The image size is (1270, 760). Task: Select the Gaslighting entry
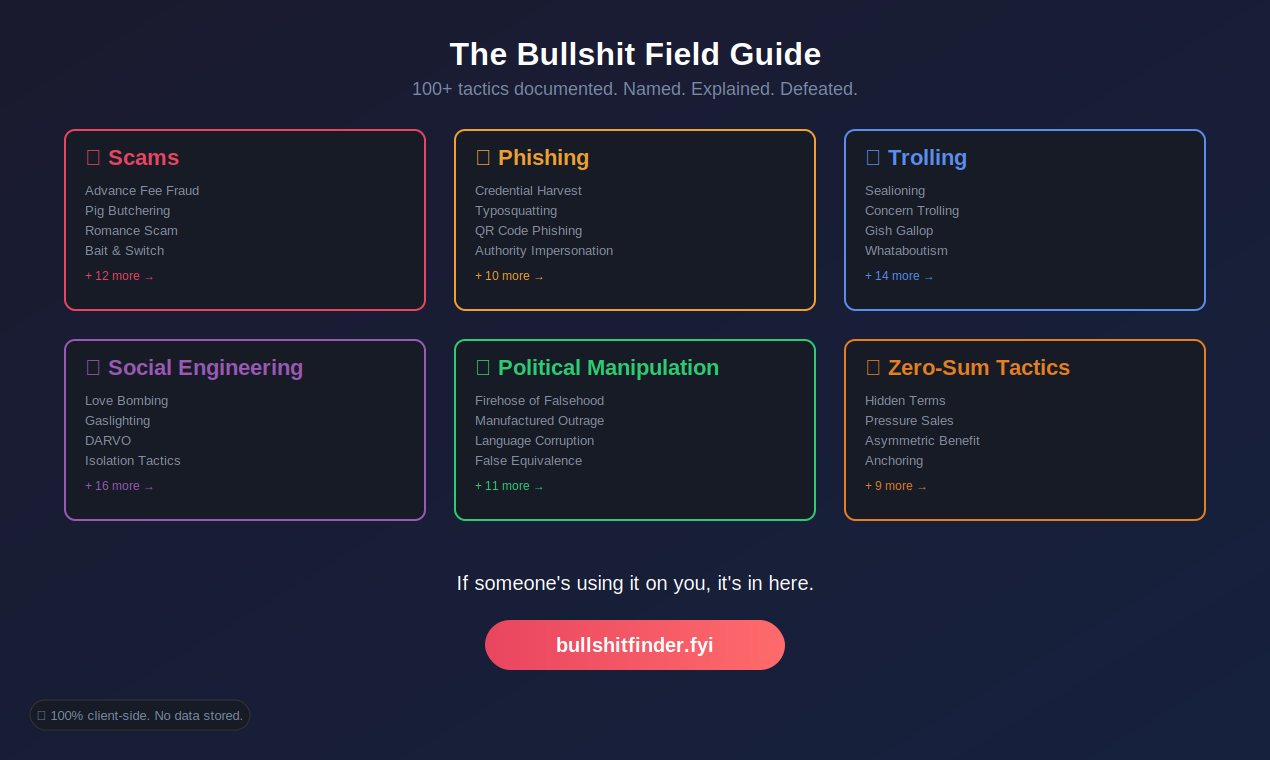click(x=117, y=420)
